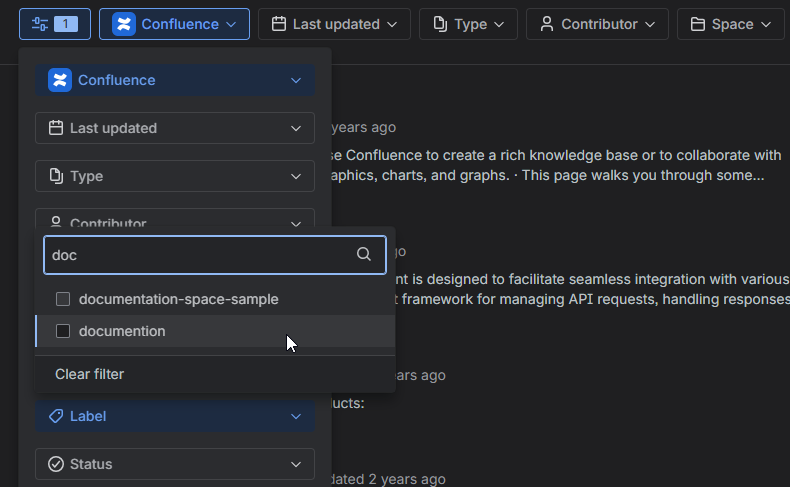
Task: Open the top toolbar Type dropdown
Action: pos(468,24)
